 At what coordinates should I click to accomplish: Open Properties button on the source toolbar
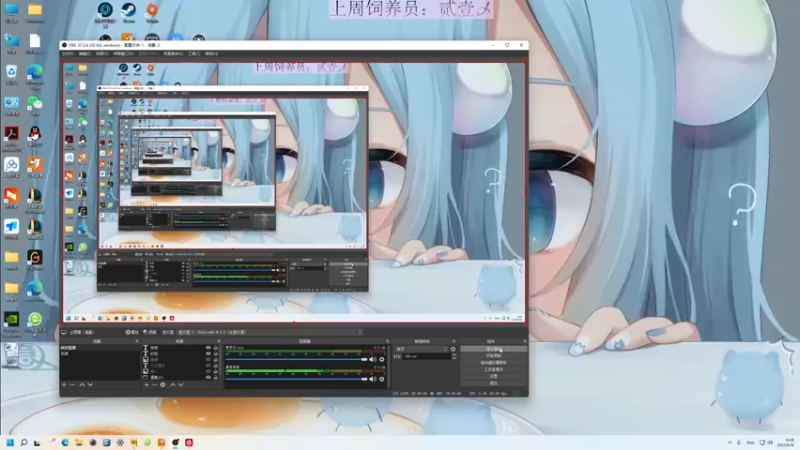coord(132,332)
